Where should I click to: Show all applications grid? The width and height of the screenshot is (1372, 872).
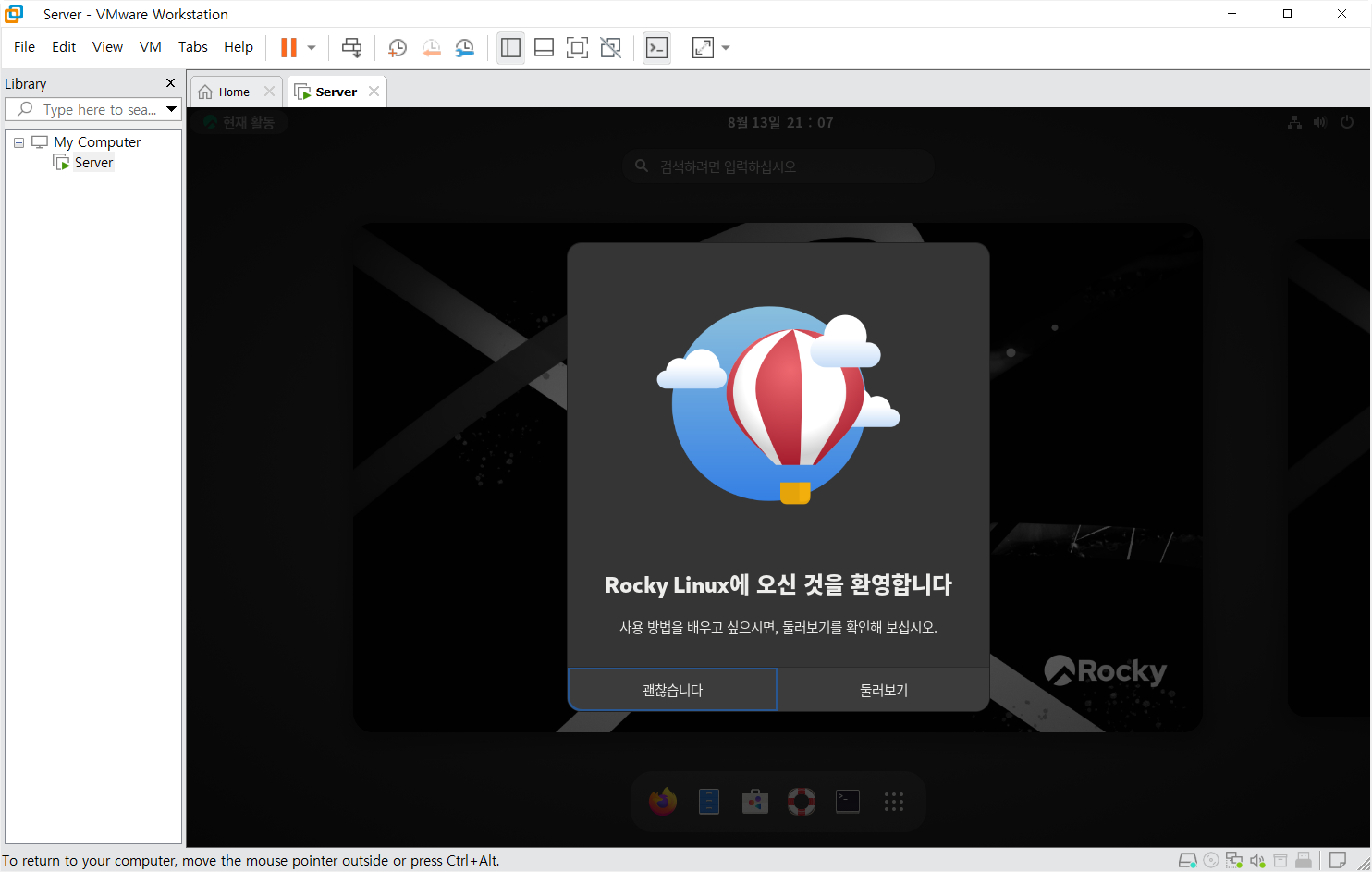894,802
